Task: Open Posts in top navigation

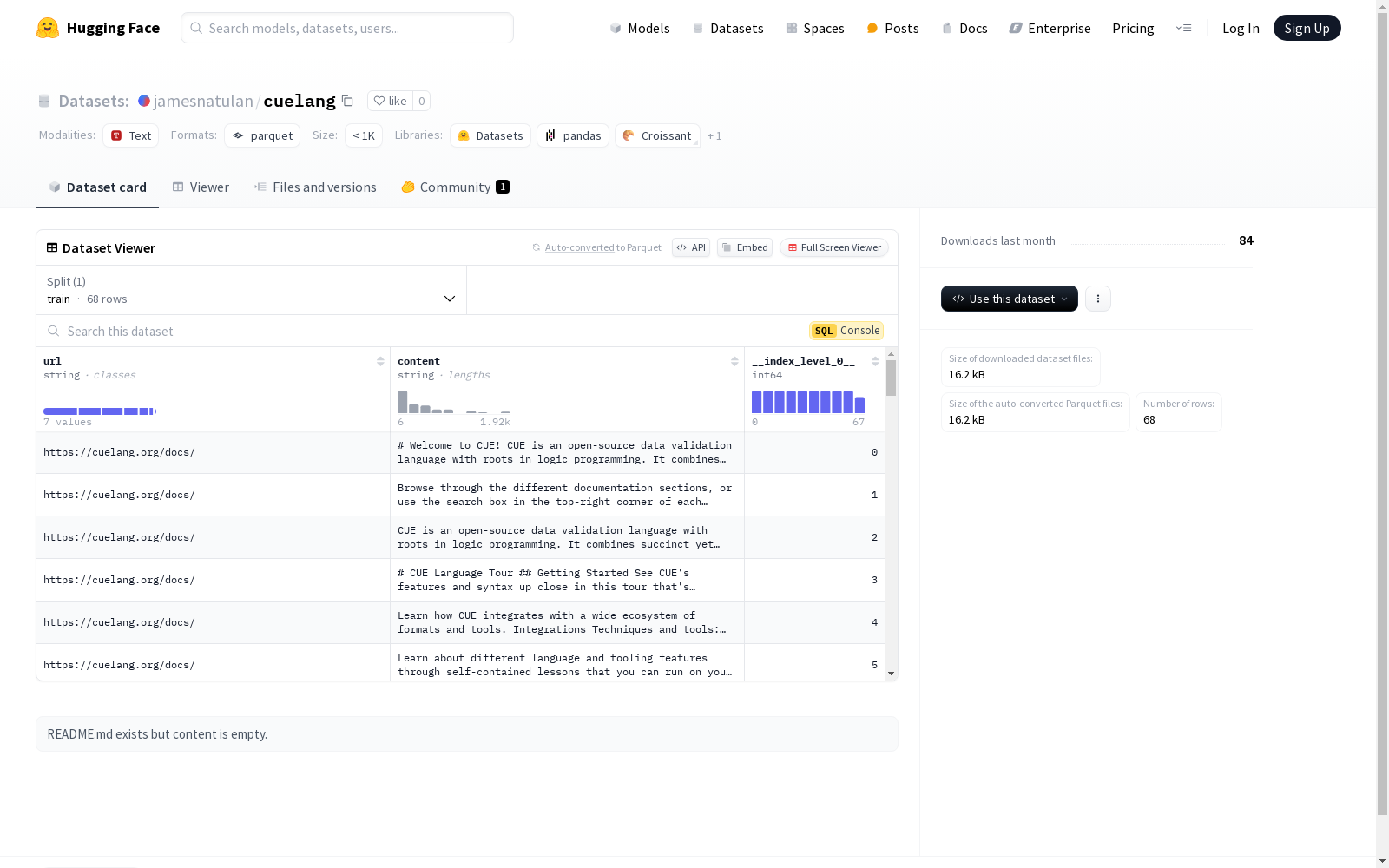Action: pos(892,28)
